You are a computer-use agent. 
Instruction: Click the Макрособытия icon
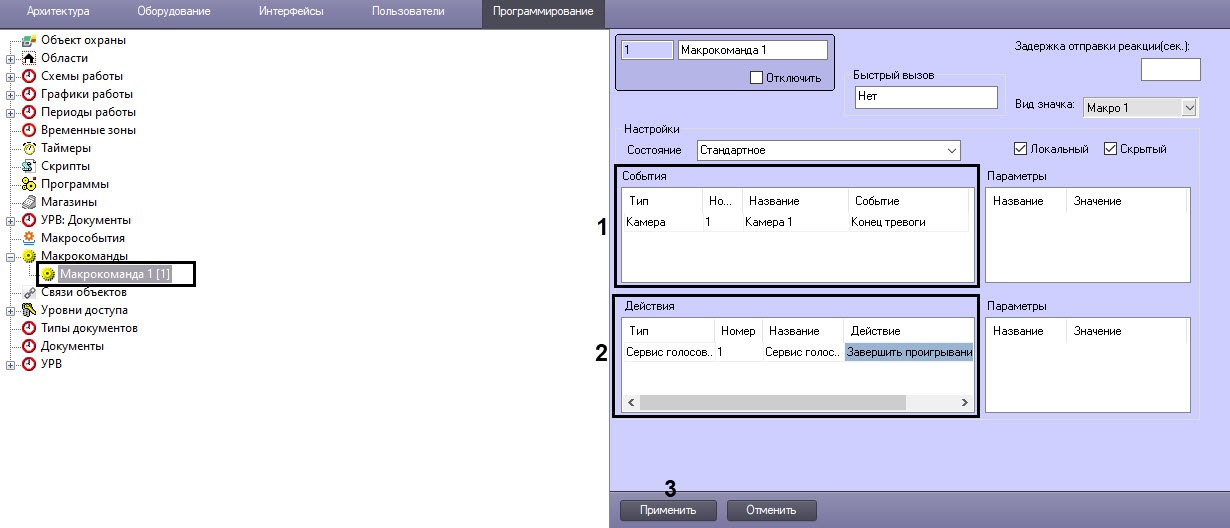pos(29,238)
